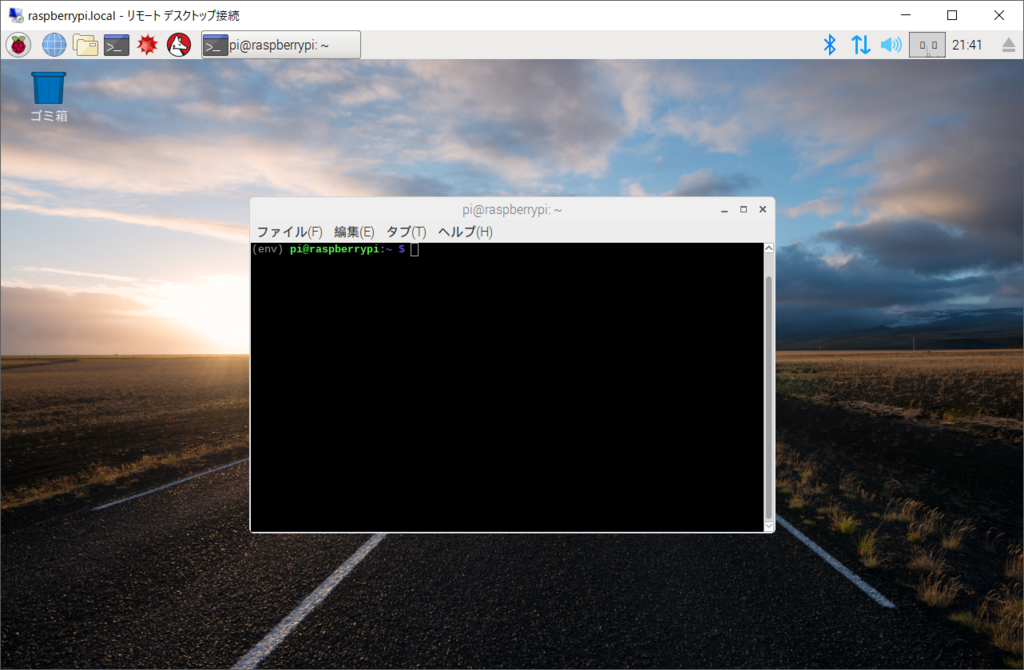The height and width of the screenshot is (670, 1024).
Task: Click the terminal vertical scrollbar thumb
Action: 769,398
